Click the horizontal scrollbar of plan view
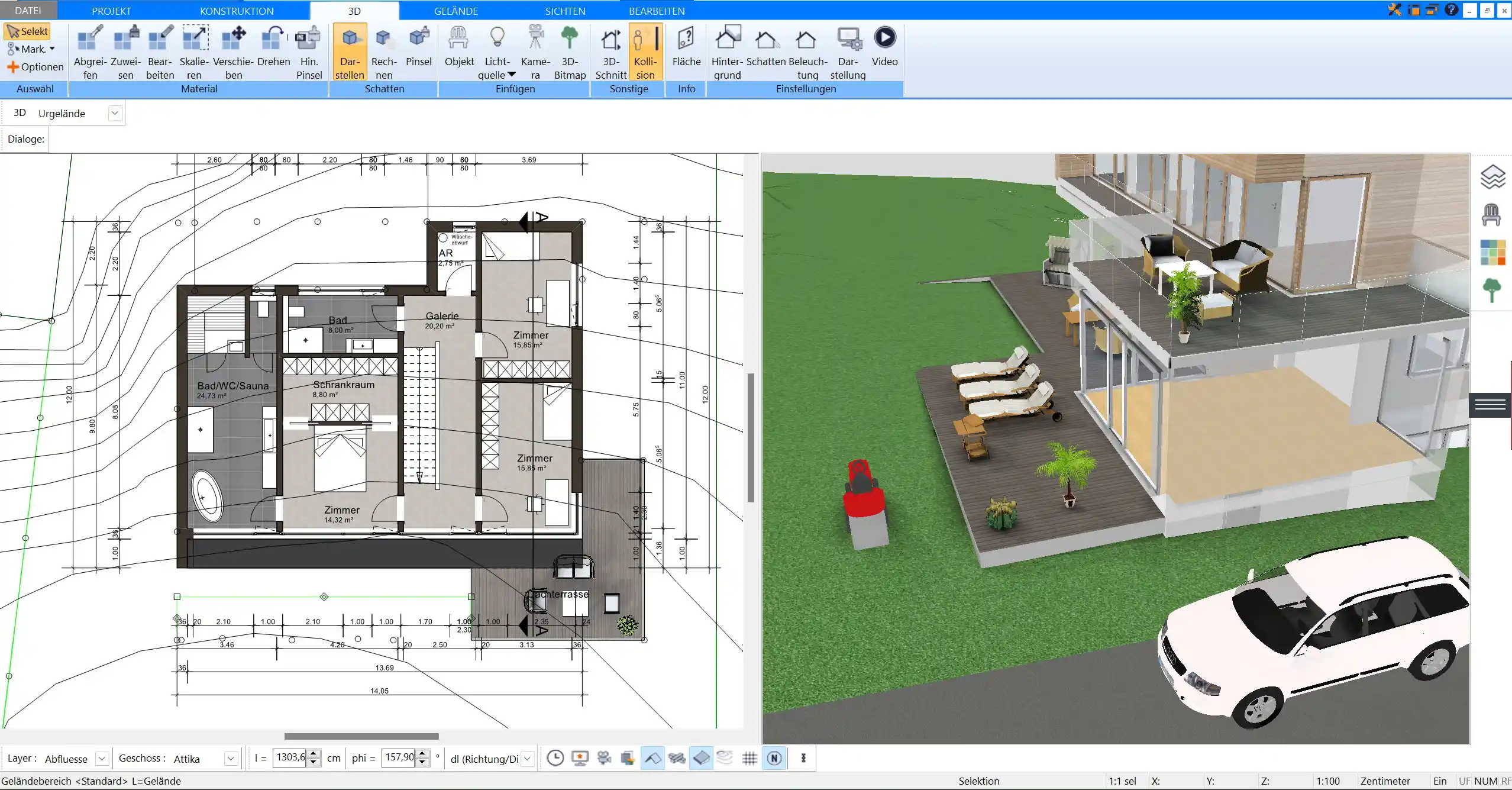The image size is (1512, 790). click(361, 736)
